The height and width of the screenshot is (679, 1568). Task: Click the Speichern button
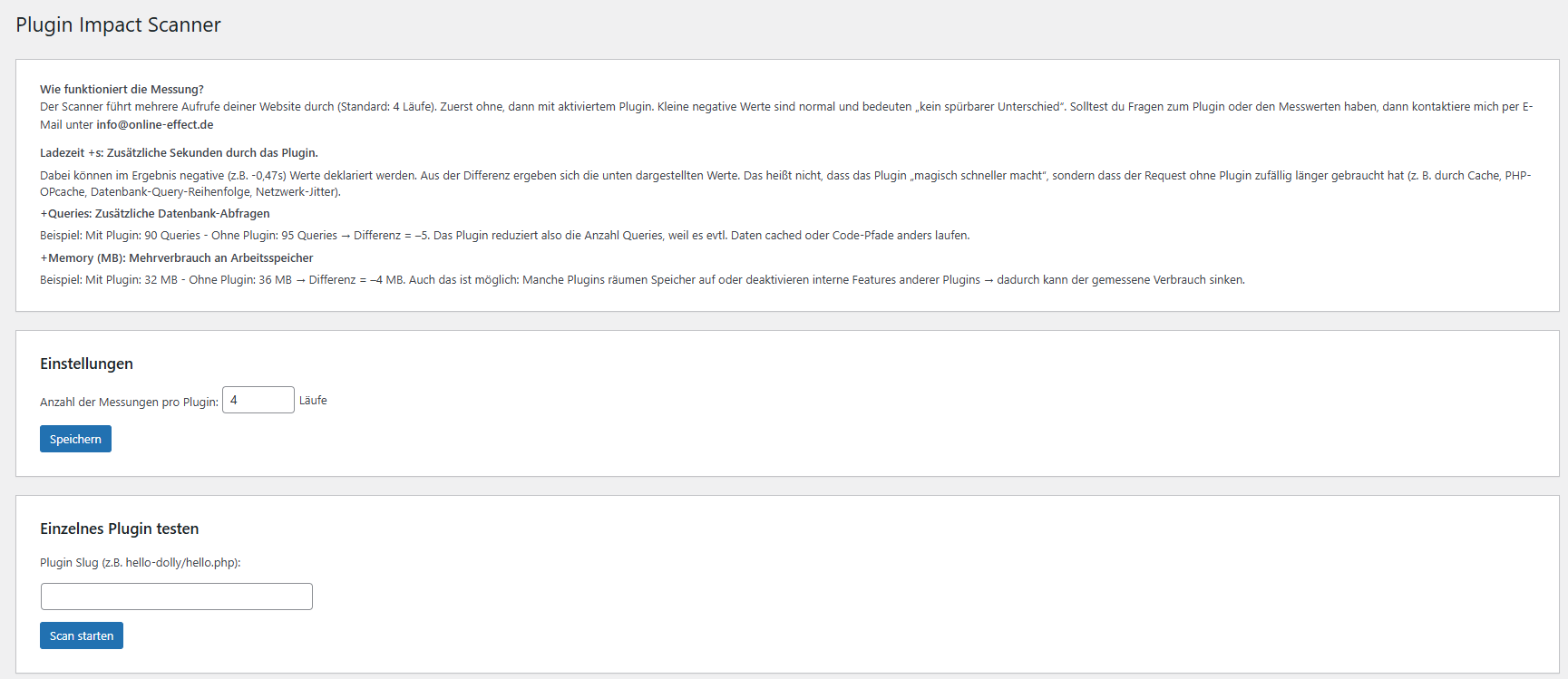pyautogui.click(x=75, y=439)
